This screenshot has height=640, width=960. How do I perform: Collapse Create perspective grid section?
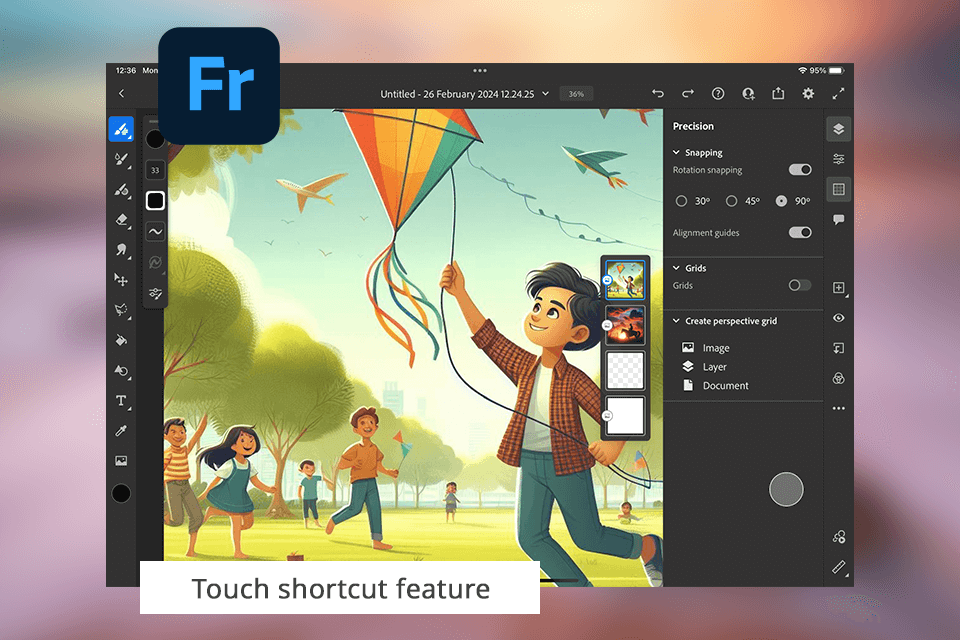(x=677, y=321)
